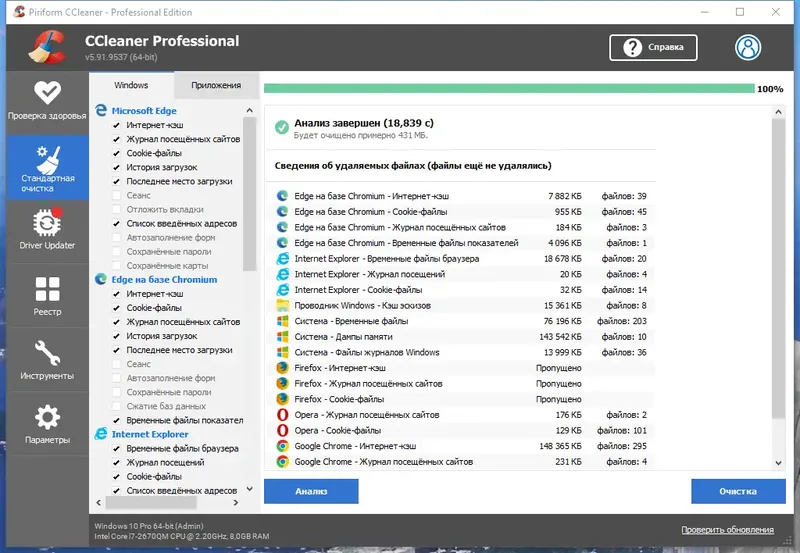Enable Отложить вкладки checkbox
The image size is (800, 553).
click(x=116, y=209)
